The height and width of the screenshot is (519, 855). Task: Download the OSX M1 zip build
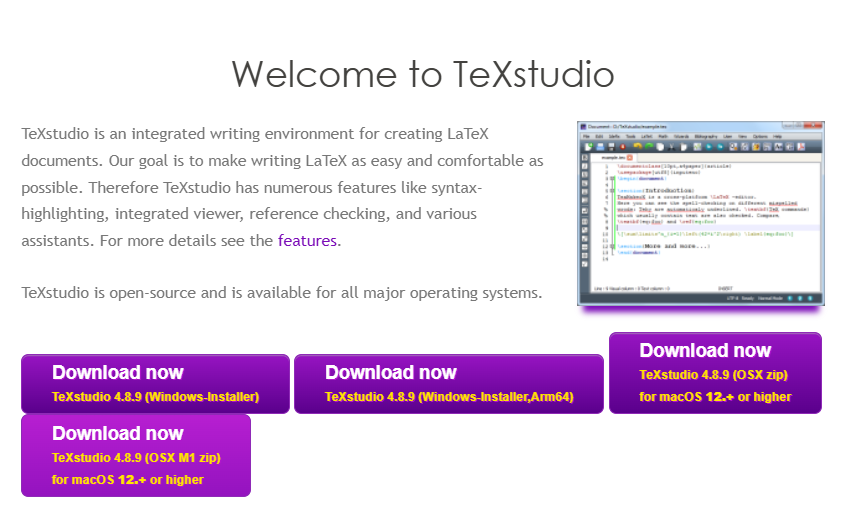pyautogui.click(x=135, y=456)
